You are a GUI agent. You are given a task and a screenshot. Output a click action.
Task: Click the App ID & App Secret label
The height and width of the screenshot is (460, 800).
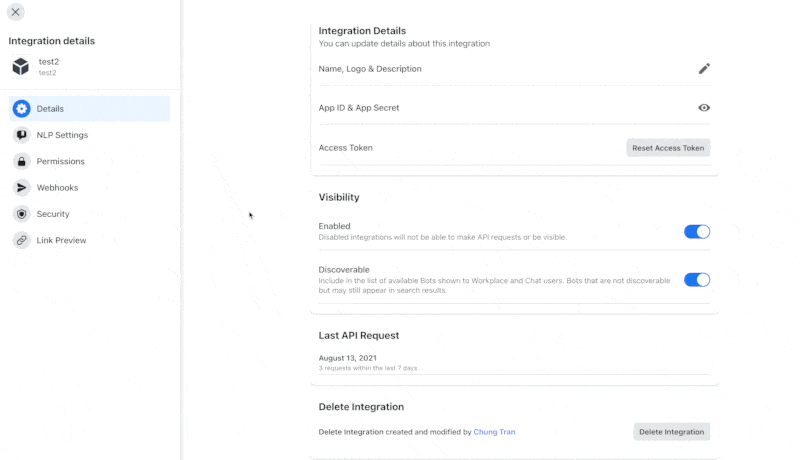[x=359, y=108]
